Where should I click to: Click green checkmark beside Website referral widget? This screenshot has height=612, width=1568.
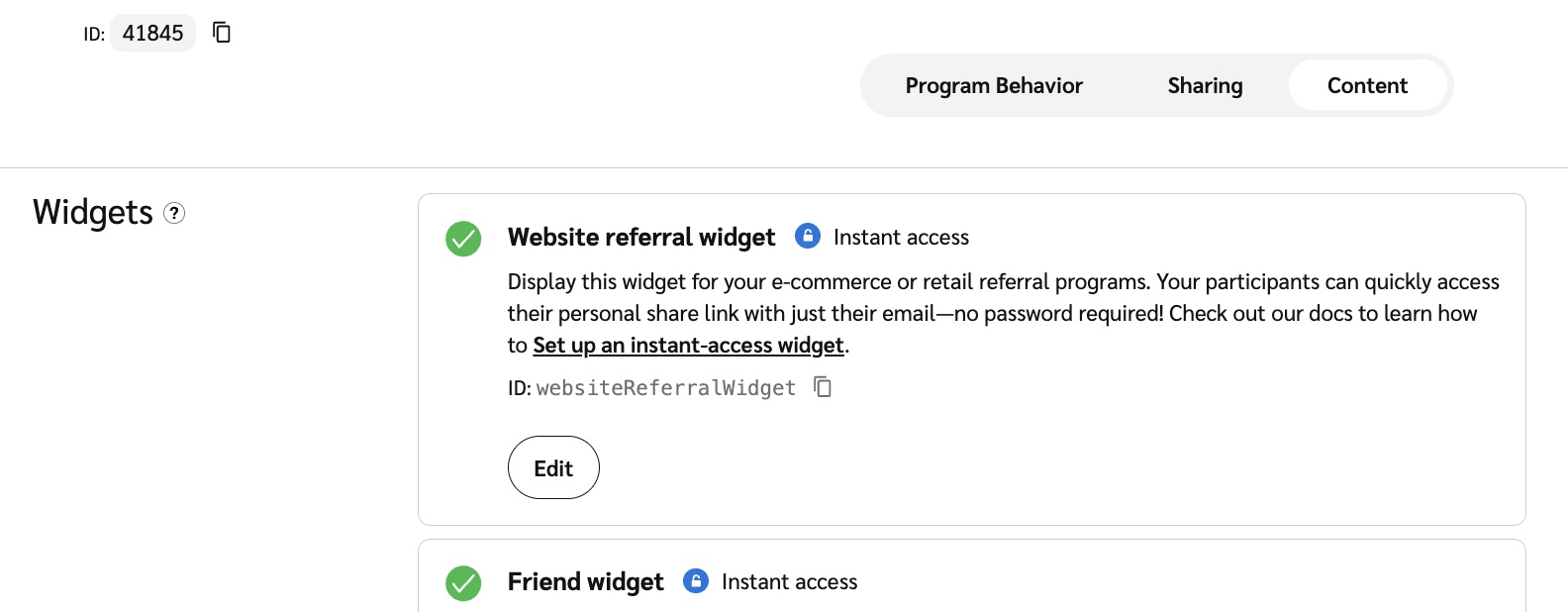[x=463, y=239]
